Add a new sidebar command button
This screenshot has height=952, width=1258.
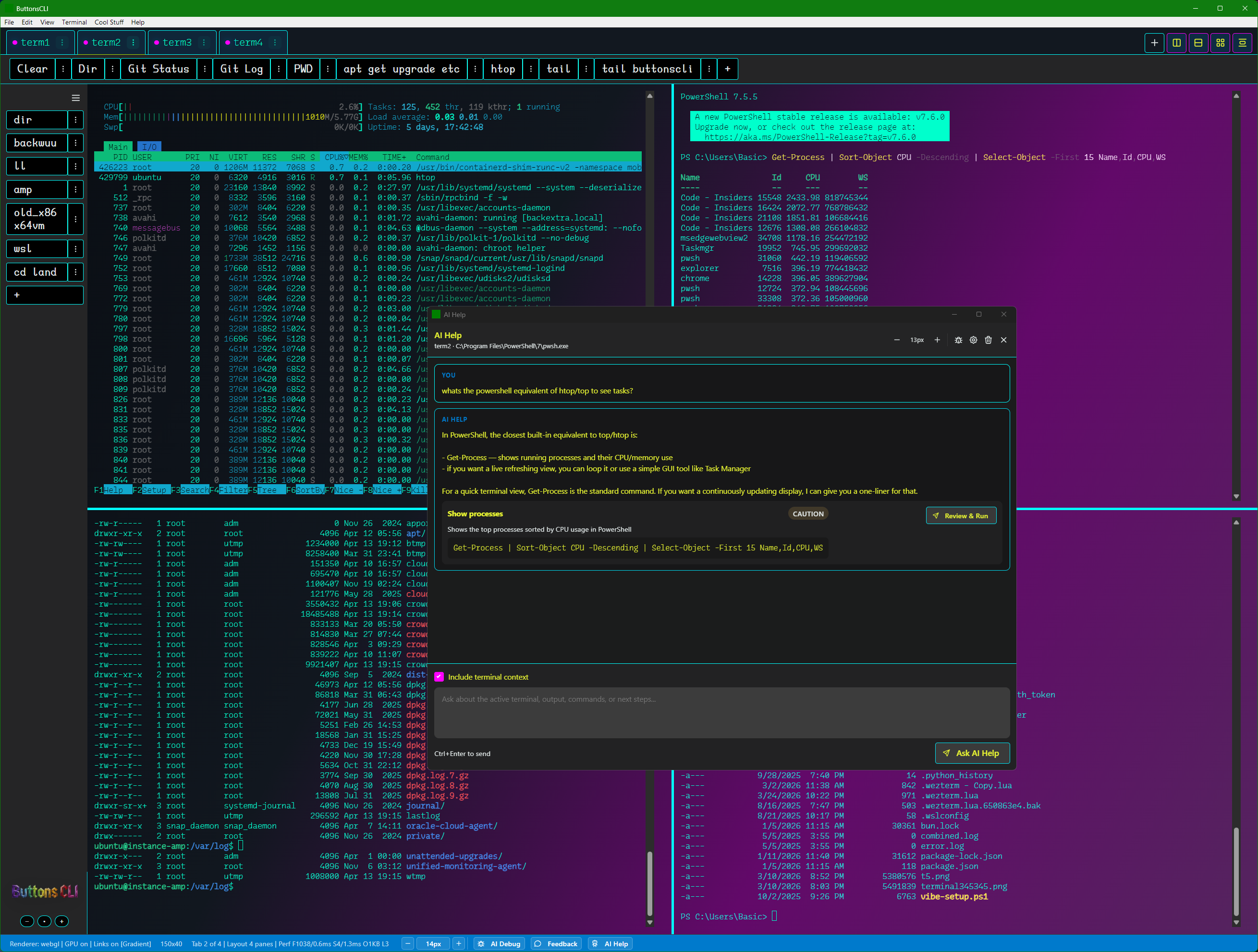pyautogui.click(x=45, y=295)
